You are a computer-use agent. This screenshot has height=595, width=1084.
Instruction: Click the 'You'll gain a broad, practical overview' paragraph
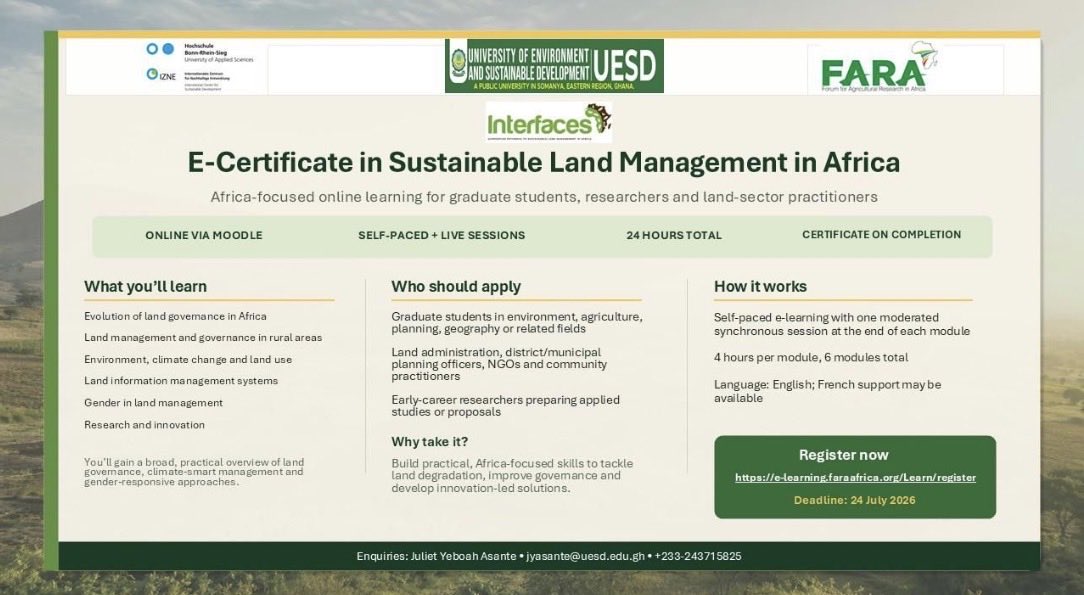pyautogui.click(x=194, y=472)
